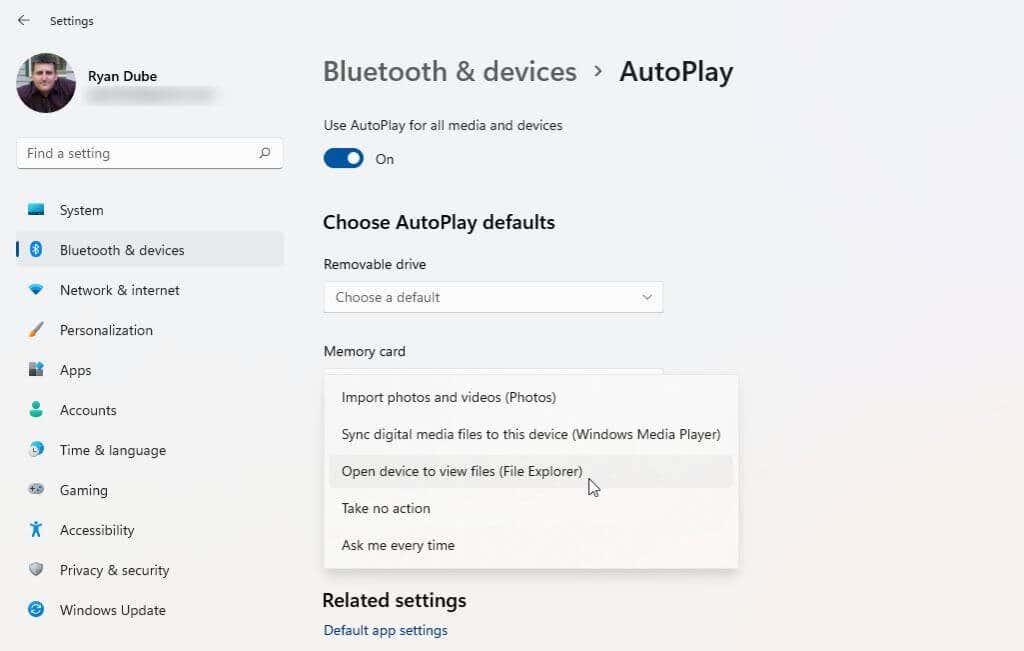This screenshot has width=1024, height=651.
Task: Select Take no action option
Action: pos(386,508)
